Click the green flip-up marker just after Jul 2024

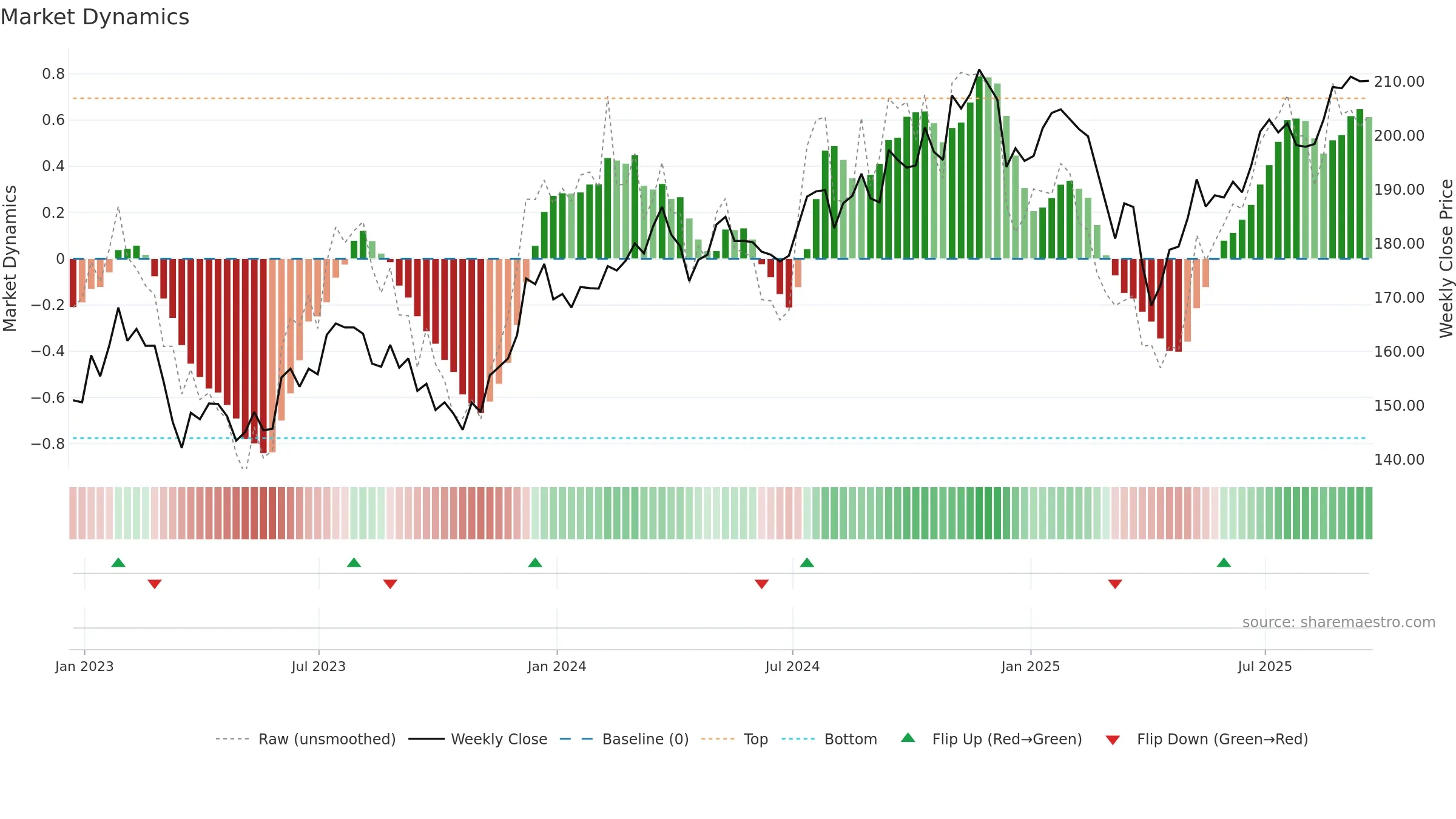click(x=807, y=562)
